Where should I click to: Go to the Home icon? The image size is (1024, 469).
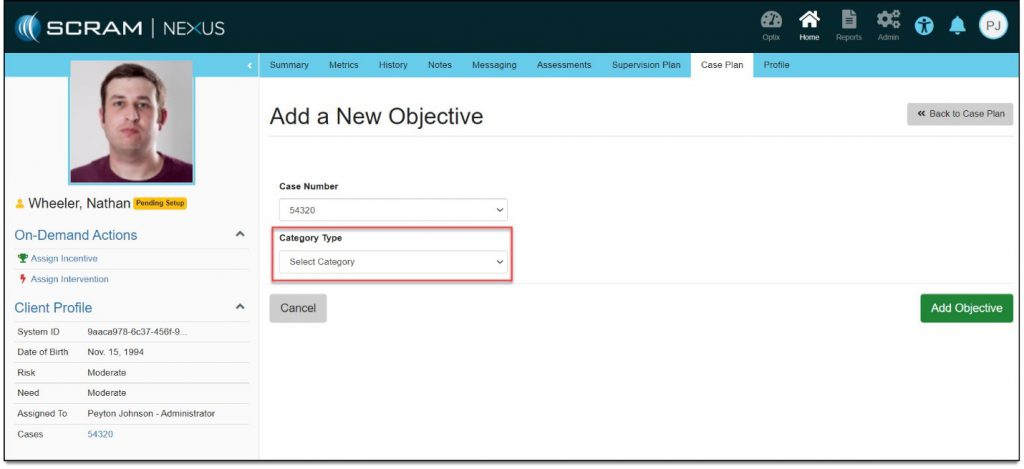(x=808, y=25)
